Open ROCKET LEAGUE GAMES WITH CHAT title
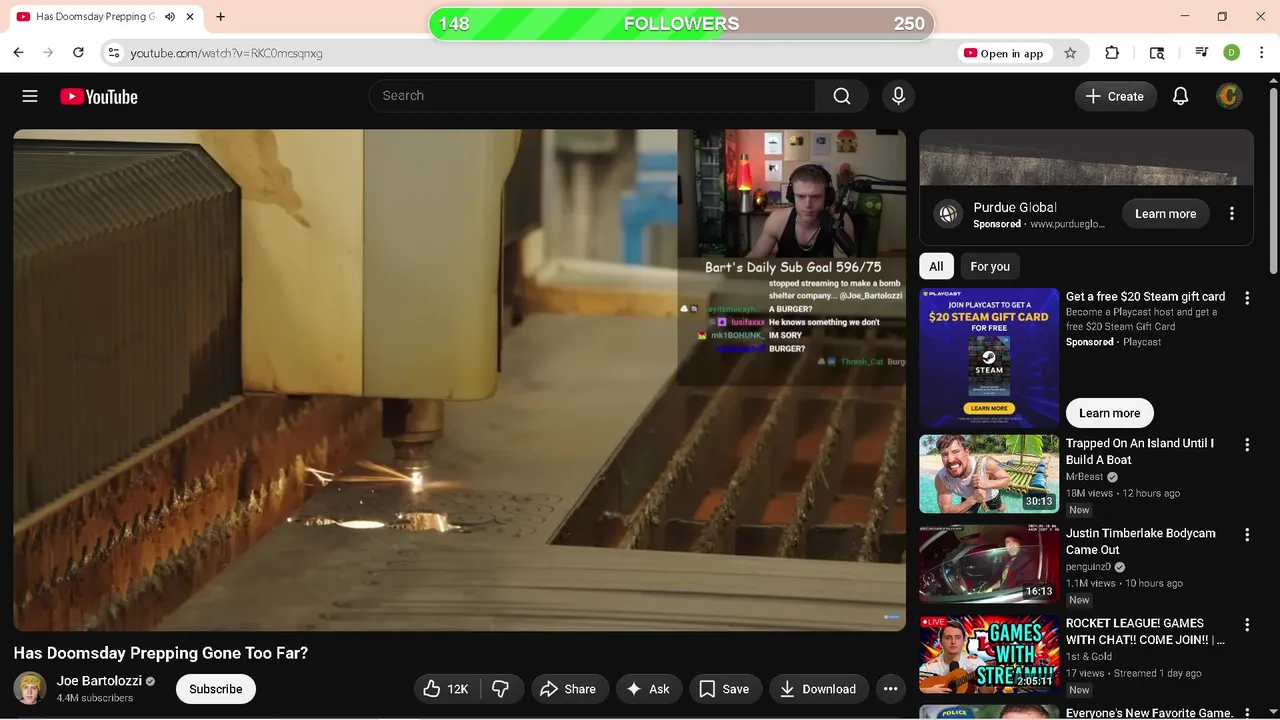The image size is (1280, 720). coord(1145,632)
